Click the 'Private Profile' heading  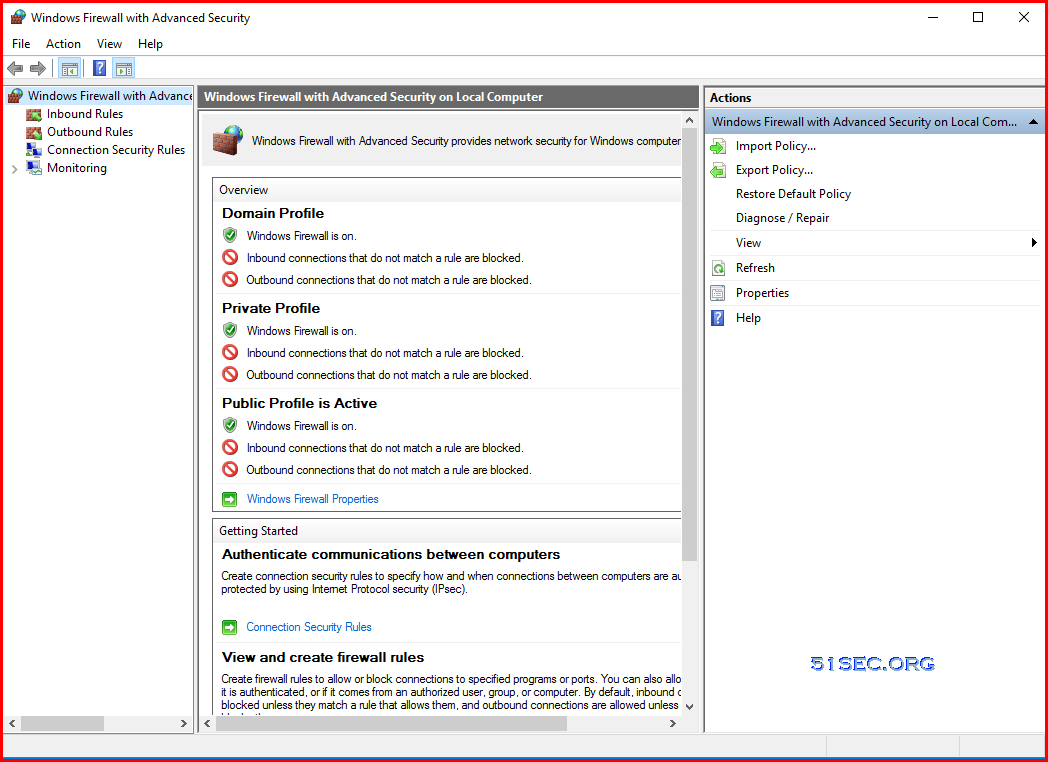point(271,308)
